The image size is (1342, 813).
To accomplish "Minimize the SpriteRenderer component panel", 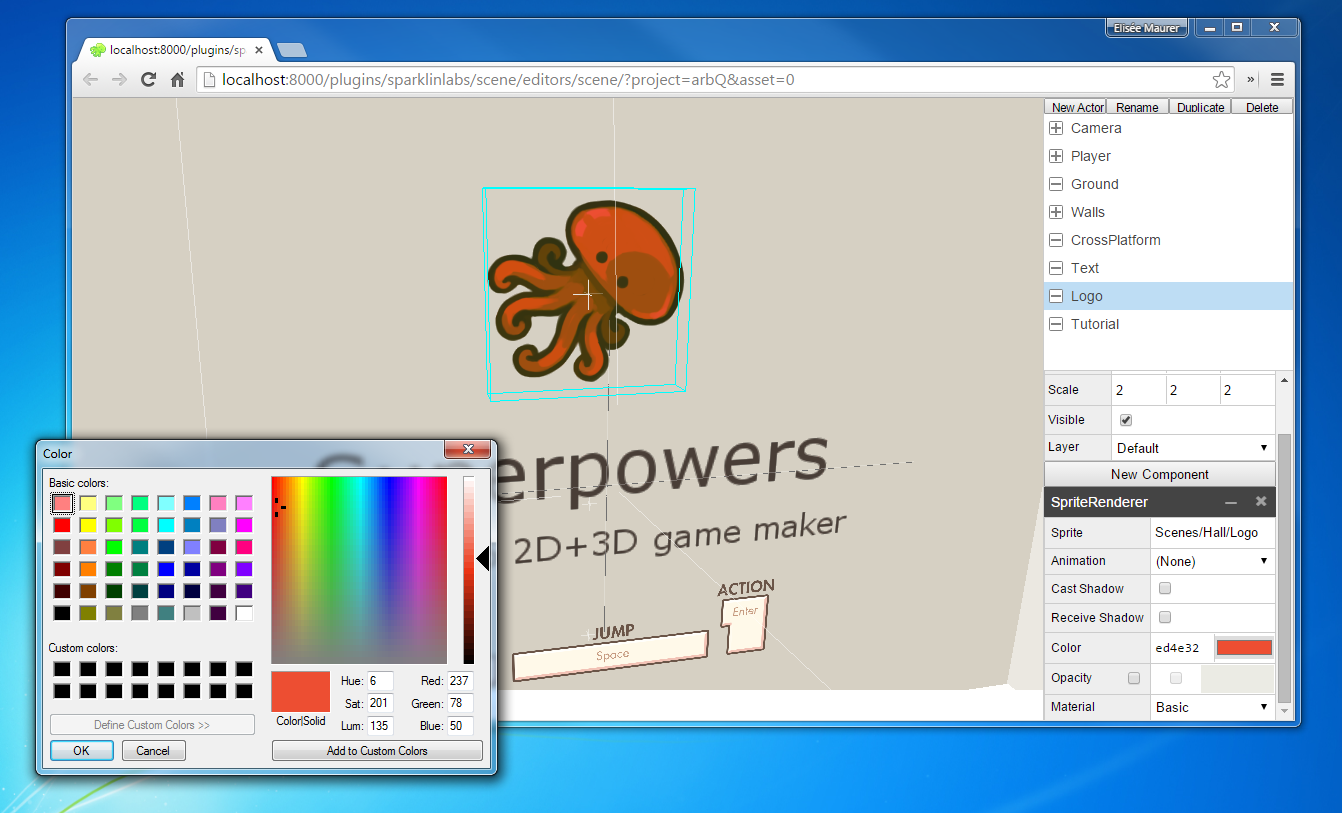I will pyautogui.click(x=1231, y=502).
